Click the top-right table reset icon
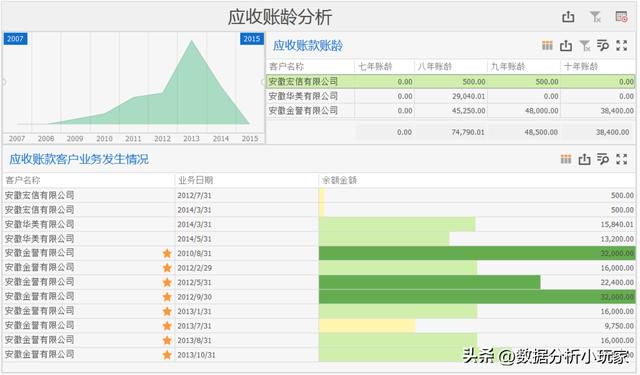Viewport: 640px width, 375px height. [x=622, y=17]
